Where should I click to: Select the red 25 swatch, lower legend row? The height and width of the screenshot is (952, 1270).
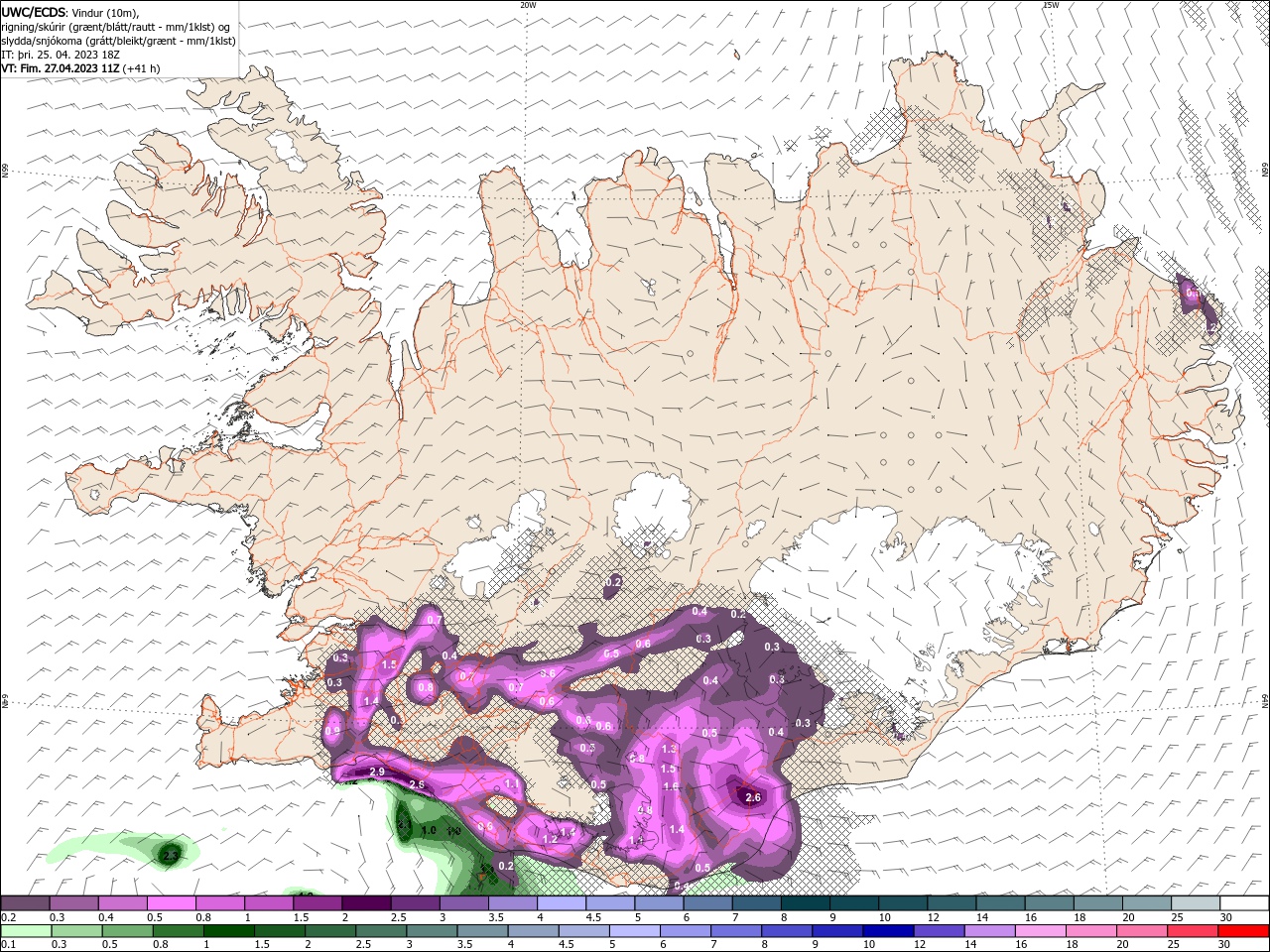[1192, 931]
